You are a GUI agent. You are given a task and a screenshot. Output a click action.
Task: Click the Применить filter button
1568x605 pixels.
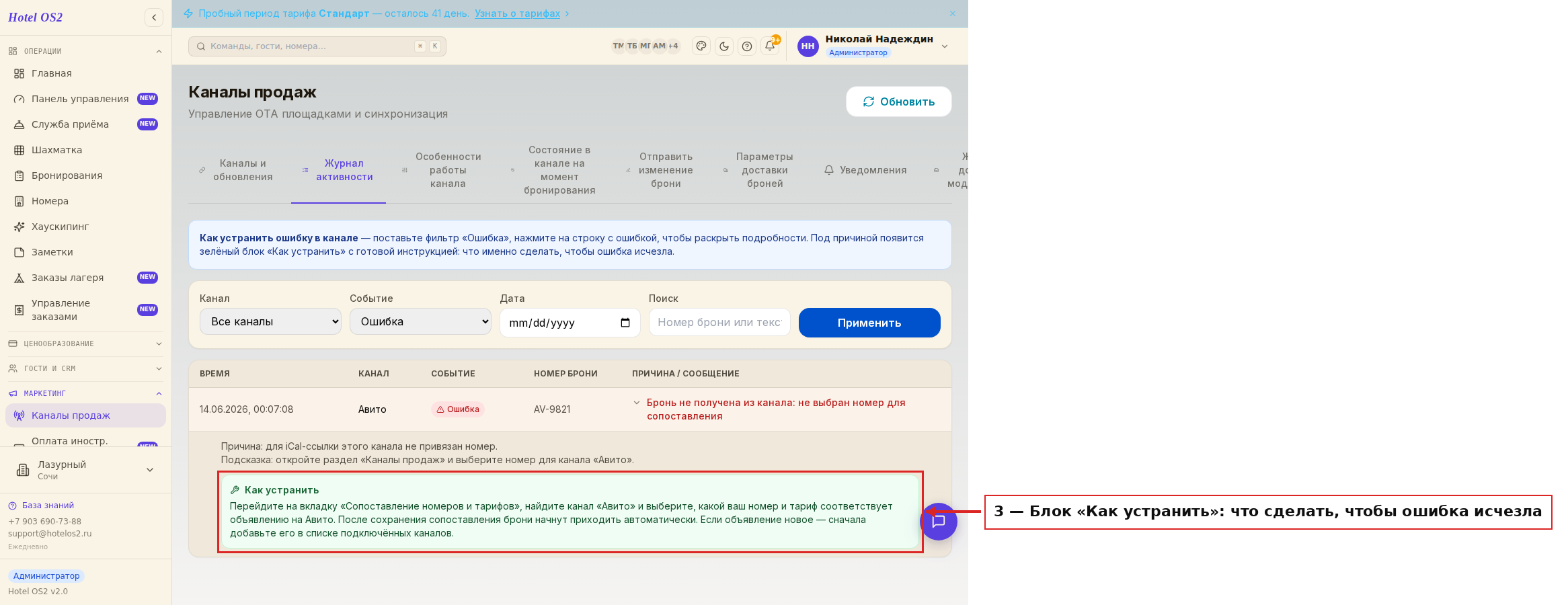click(x=869, y=323)
